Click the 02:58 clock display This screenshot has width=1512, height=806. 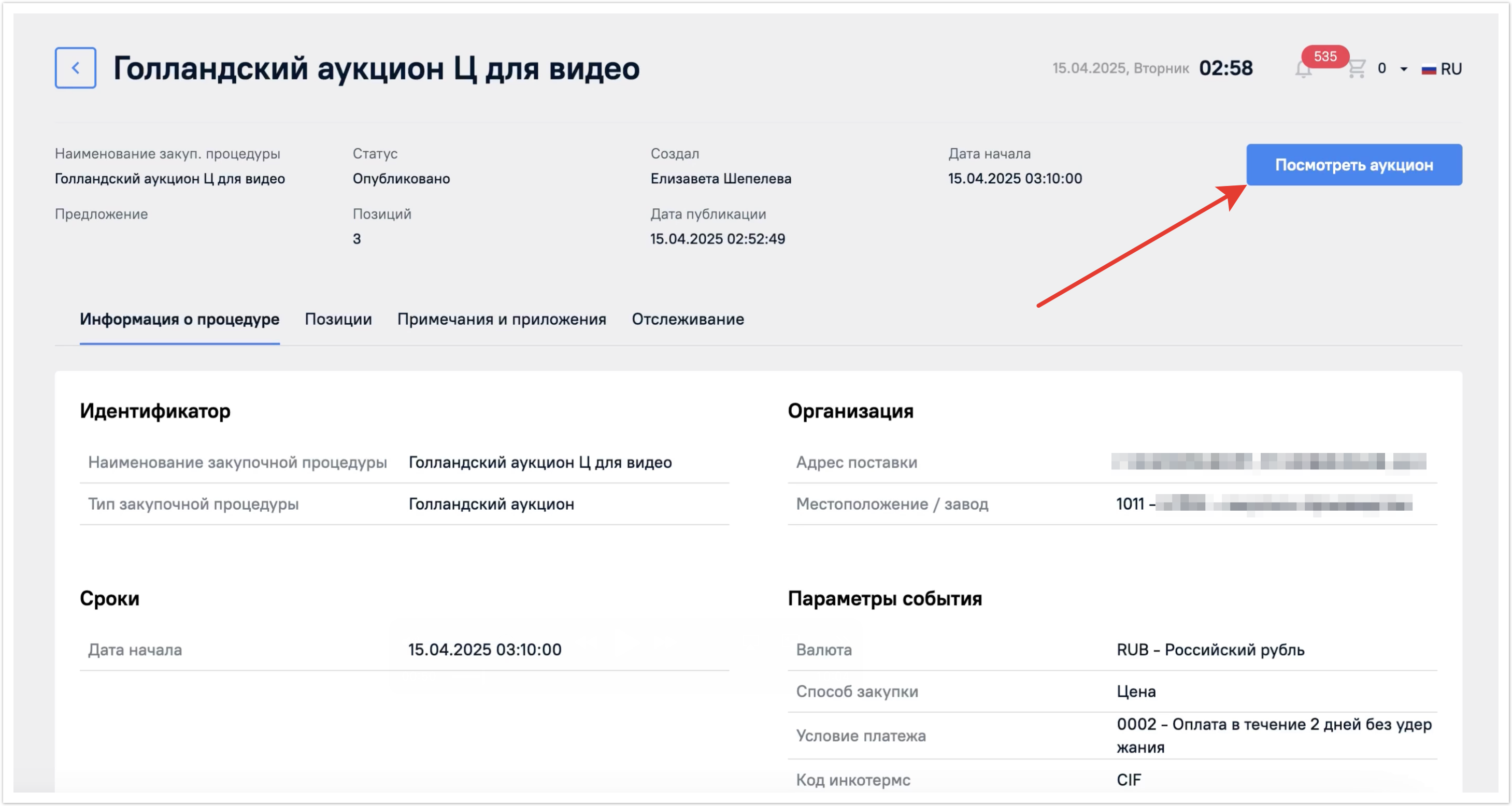(x=1225, y=68)
